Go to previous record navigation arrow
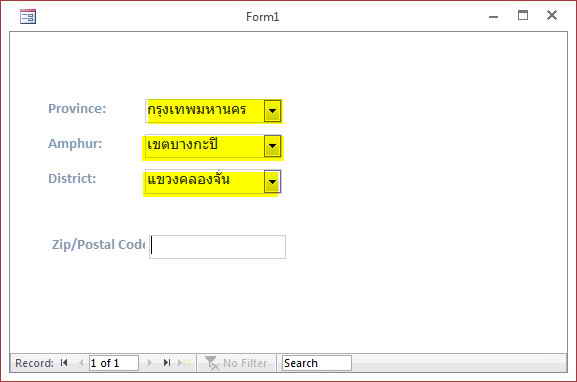Screen dimensions: 577x382 coord(81,363)
